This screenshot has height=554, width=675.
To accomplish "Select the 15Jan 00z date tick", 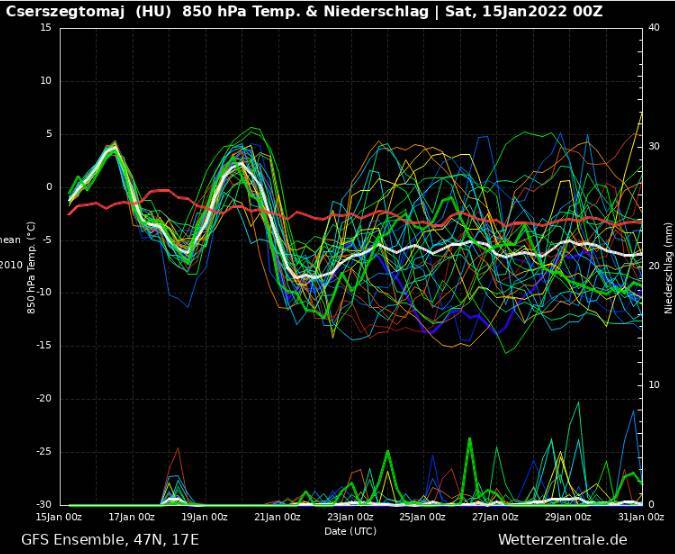I will [x=59, y=517].
